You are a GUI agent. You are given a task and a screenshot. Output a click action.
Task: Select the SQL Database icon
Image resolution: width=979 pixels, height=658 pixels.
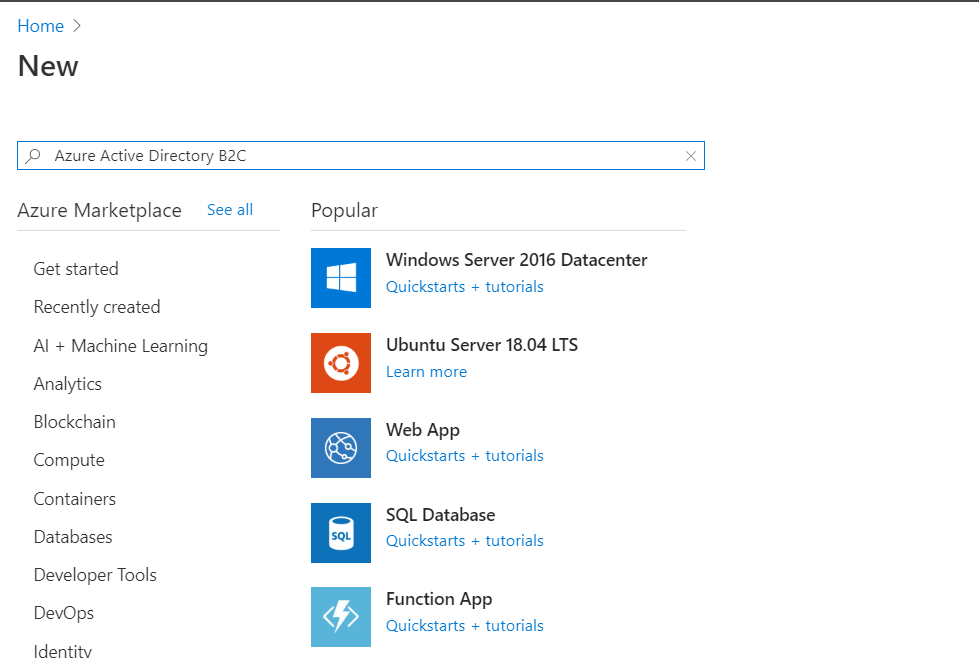click(x=341, y=533)
